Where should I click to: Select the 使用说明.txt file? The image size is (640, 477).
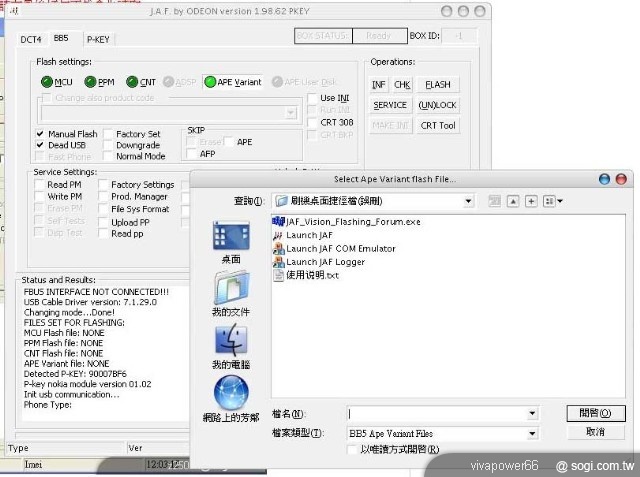306,275
